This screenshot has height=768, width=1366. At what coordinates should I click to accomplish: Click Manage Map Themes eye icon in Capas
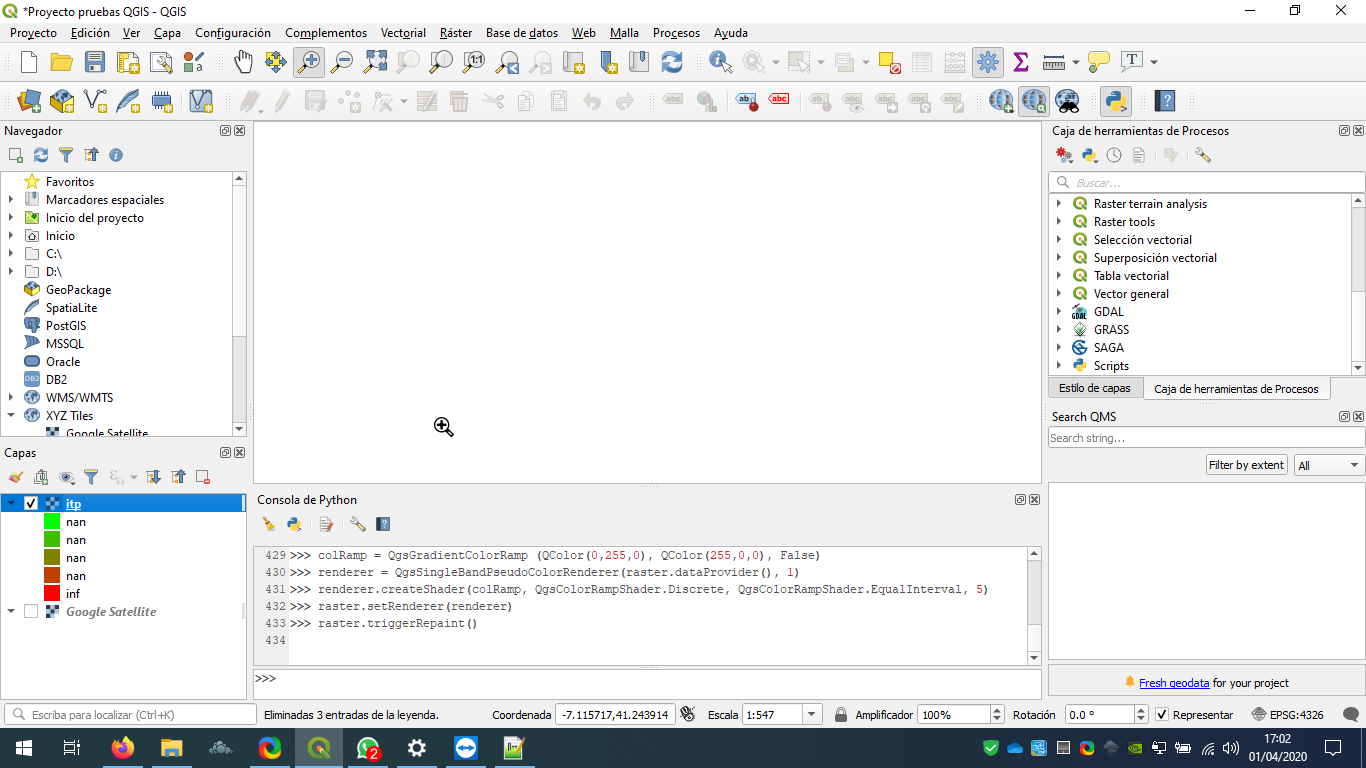66,477
